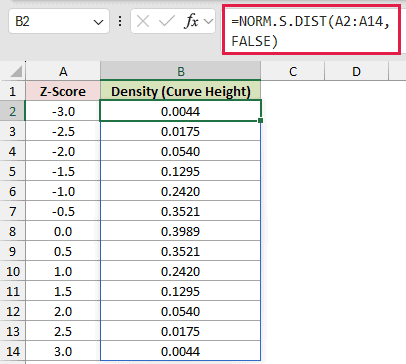Select cell A13 with value 2.5
This screenshot has height=364, width=406.
point(63,331)
